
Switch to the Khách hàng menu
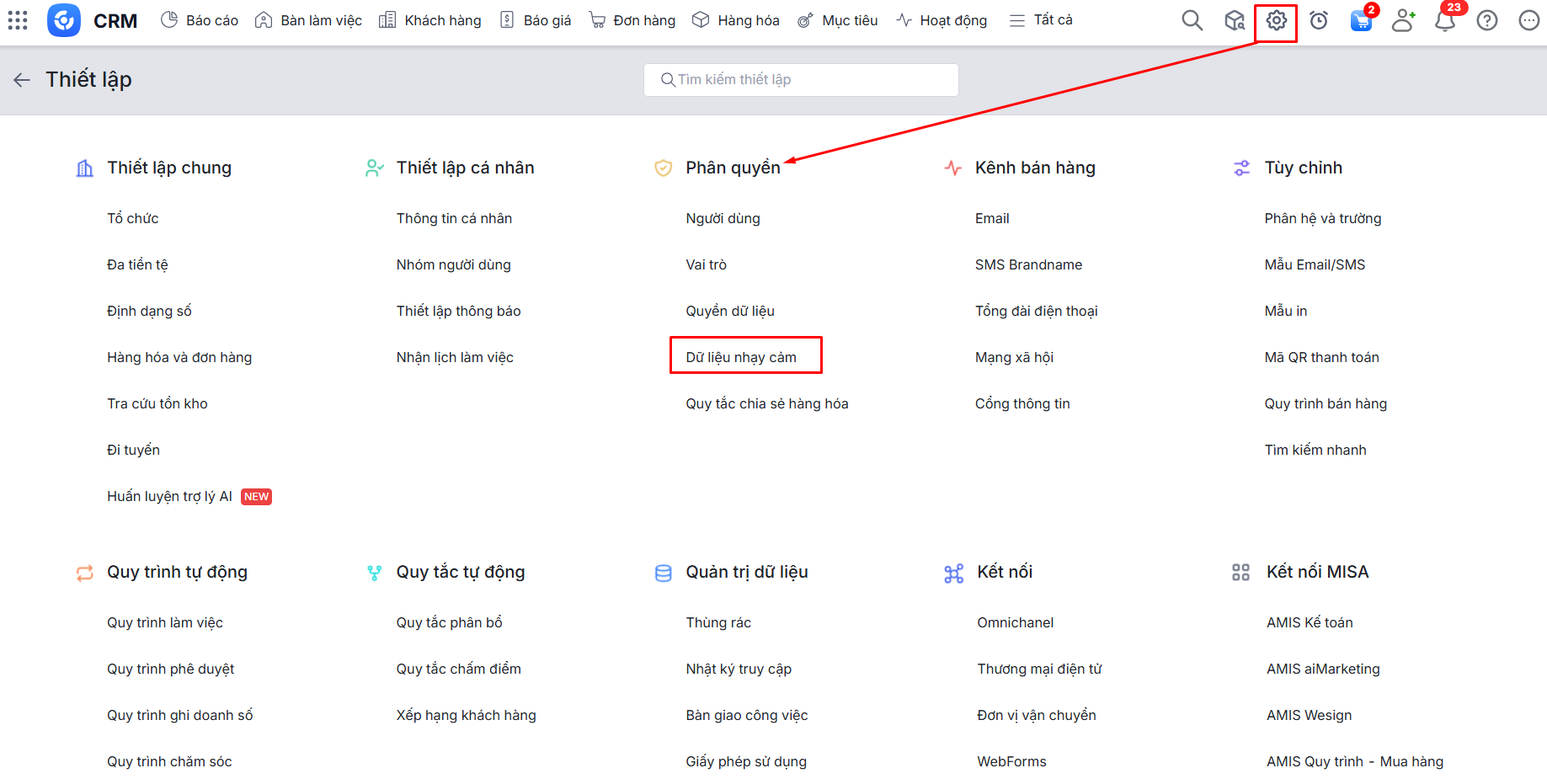point(430,20)
